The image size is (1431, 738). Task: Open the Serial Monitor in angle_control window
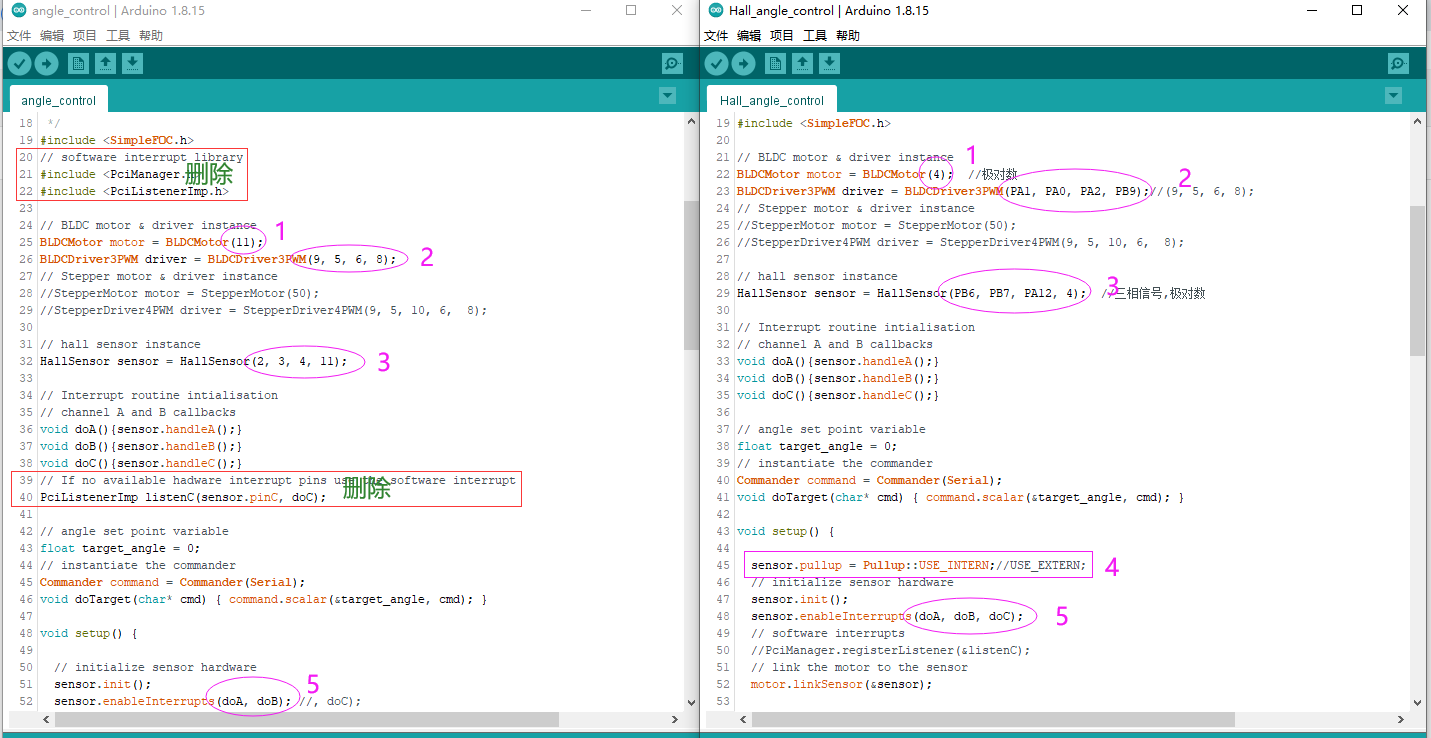coord(672,62)
